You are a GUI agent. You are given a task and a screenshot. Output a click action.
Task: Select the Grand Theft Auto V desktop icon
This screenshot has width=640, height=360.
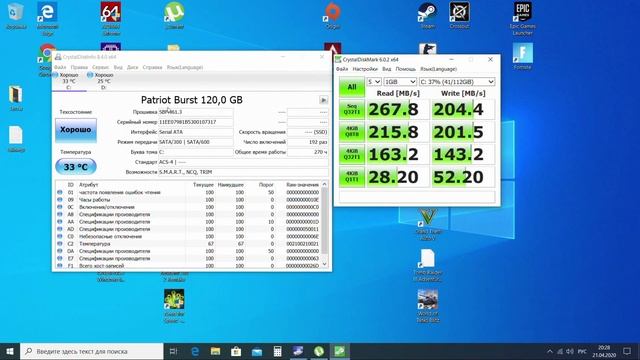428,224
